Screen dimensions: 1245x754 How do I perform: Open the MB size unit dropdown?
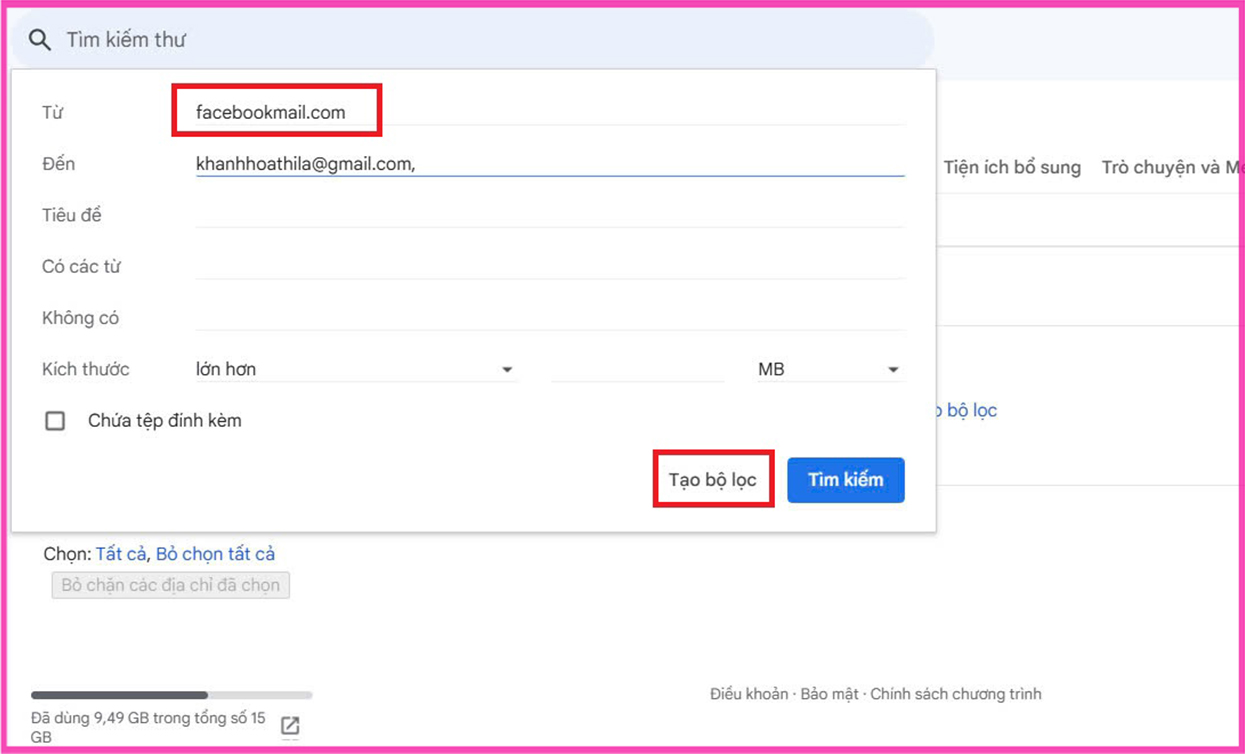829,370
